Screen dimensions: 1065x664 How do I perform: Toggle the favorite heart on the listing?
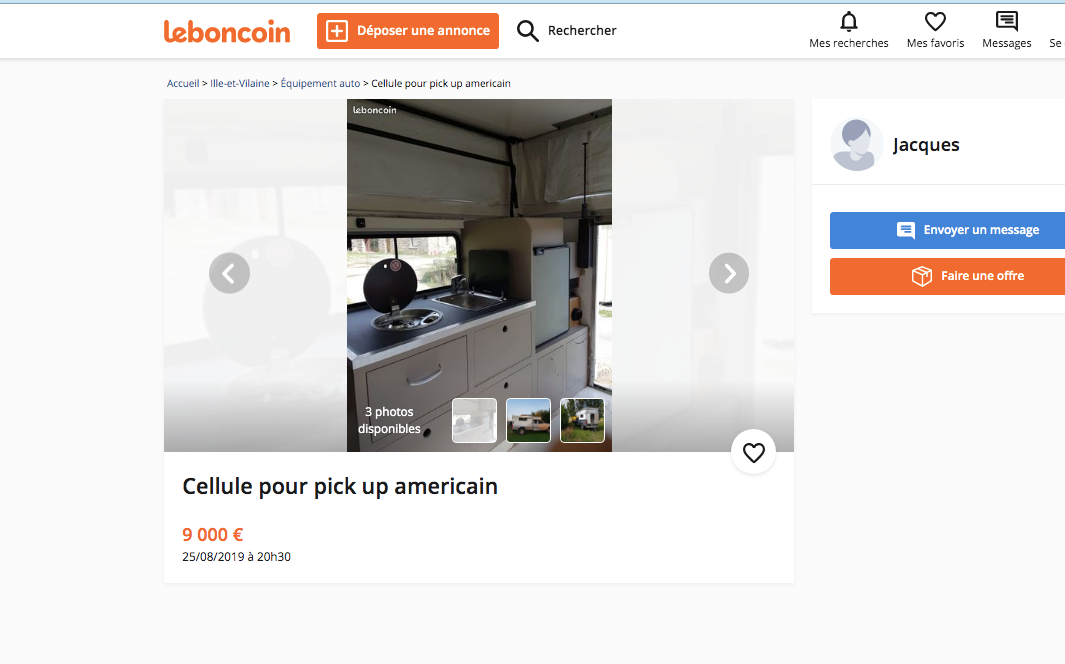[753, 453]
